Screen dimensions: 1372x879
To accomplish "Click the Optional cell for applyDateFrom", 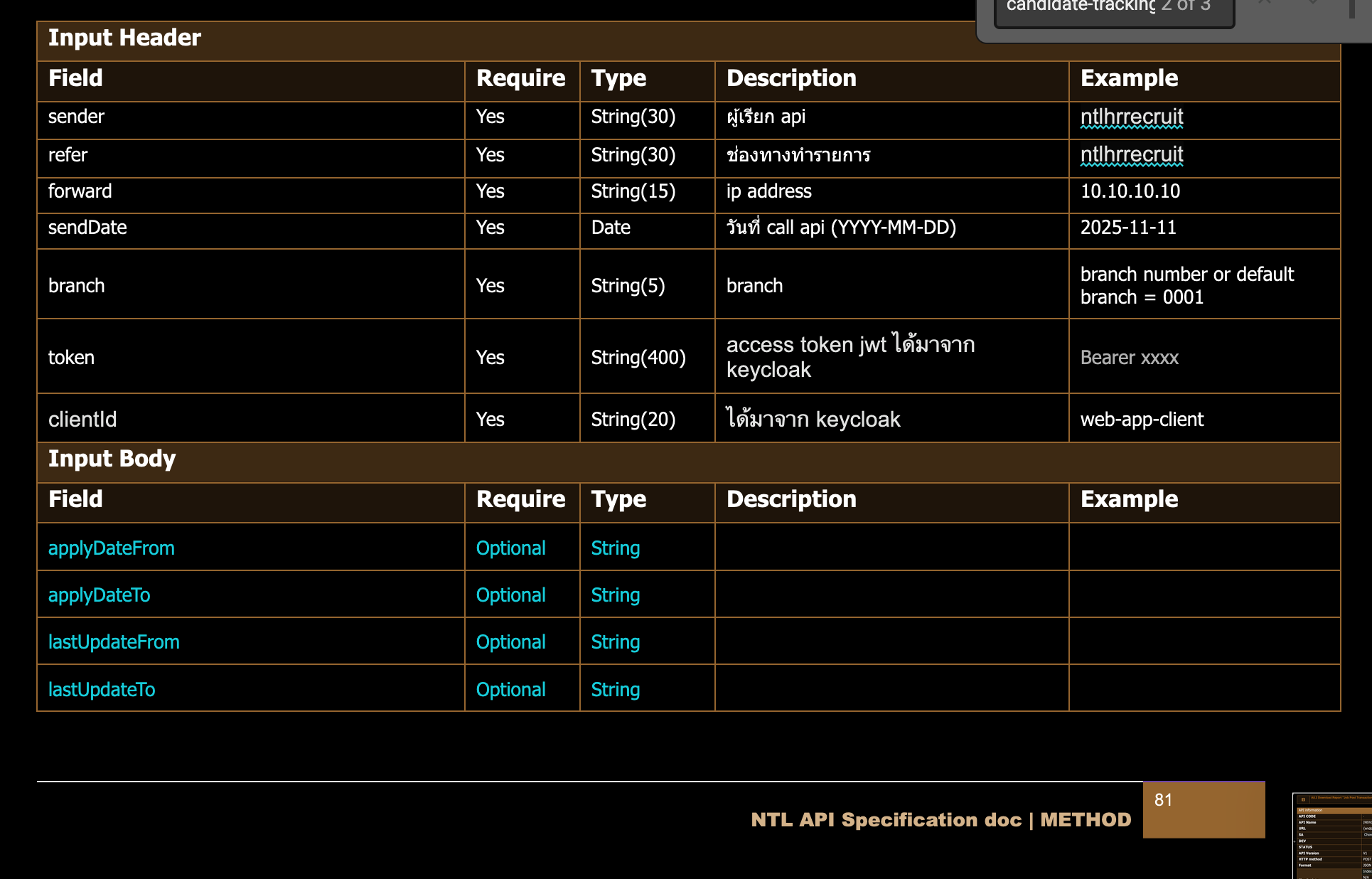I will point(510,548).
